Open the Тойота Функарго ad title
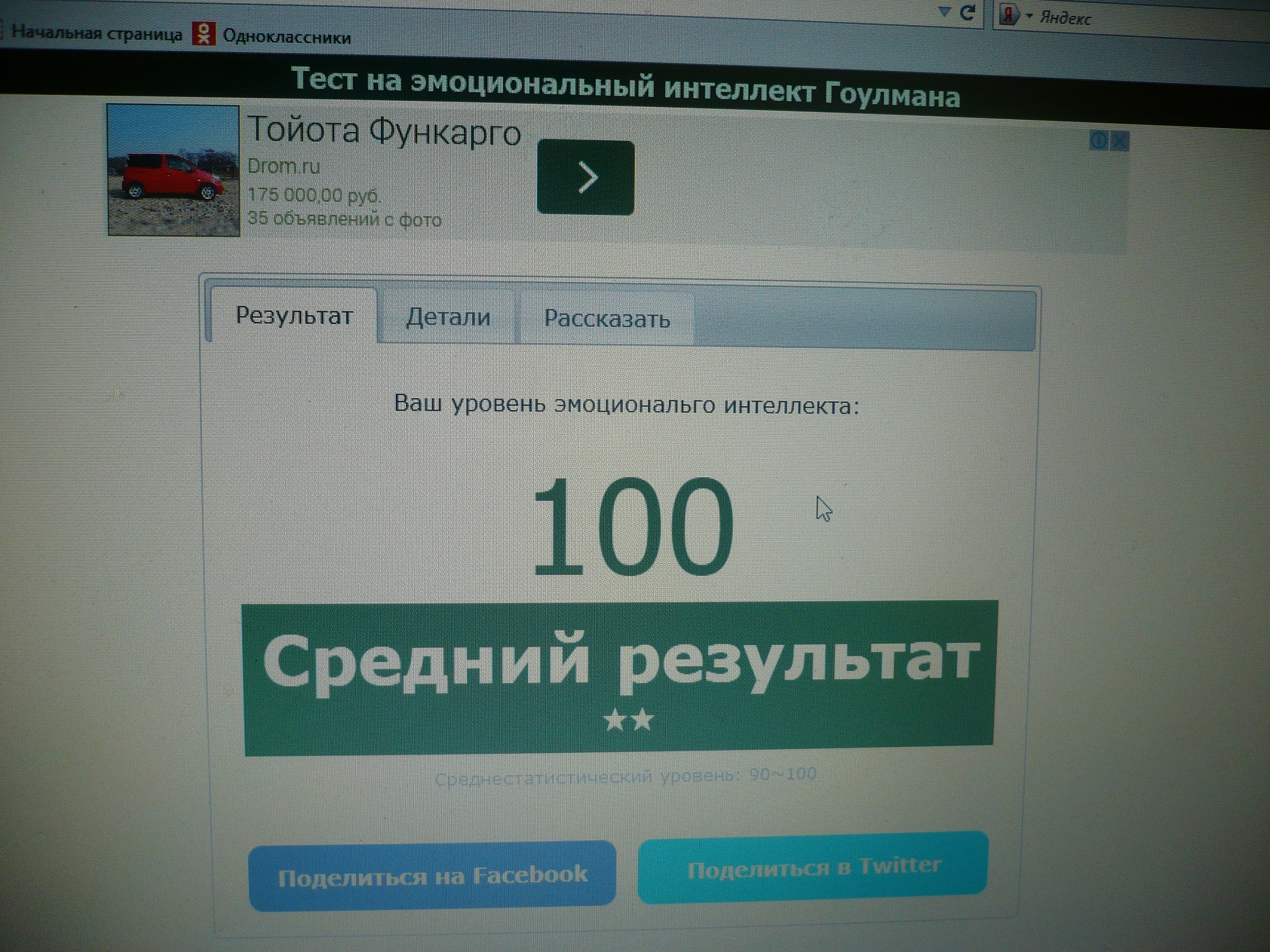Screen dimensions: 1270x952 pos(384,130)
